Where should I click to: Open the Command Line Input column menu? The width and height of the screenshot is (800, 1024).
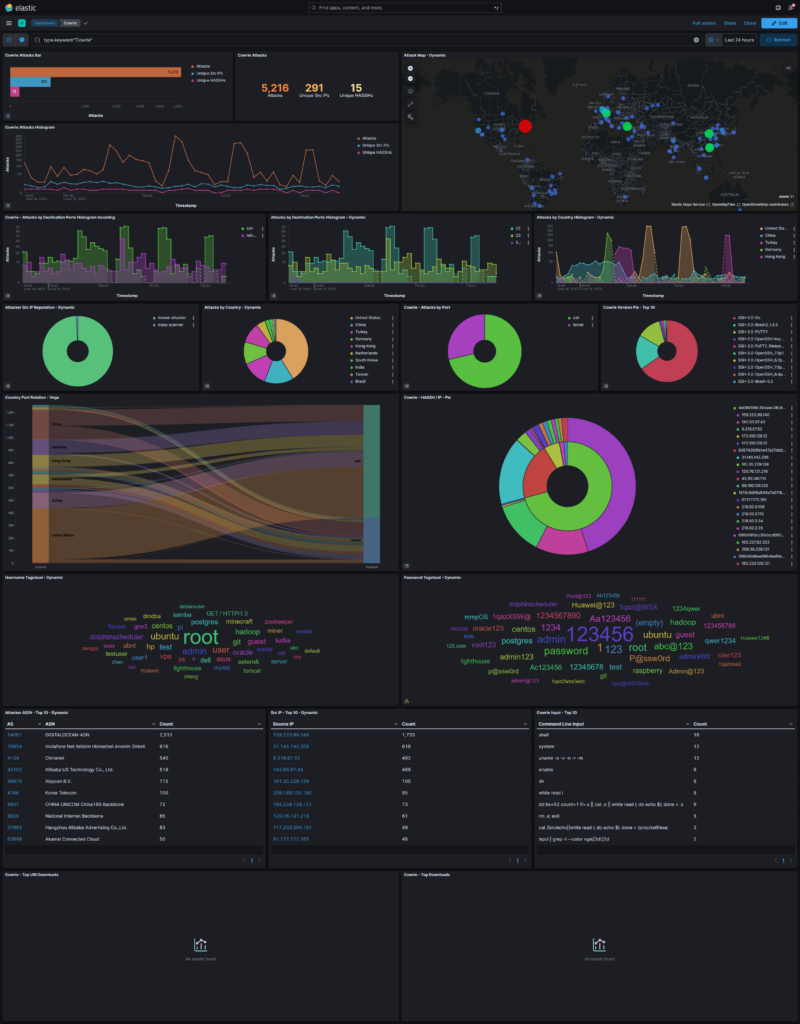(x=687, y=724)
